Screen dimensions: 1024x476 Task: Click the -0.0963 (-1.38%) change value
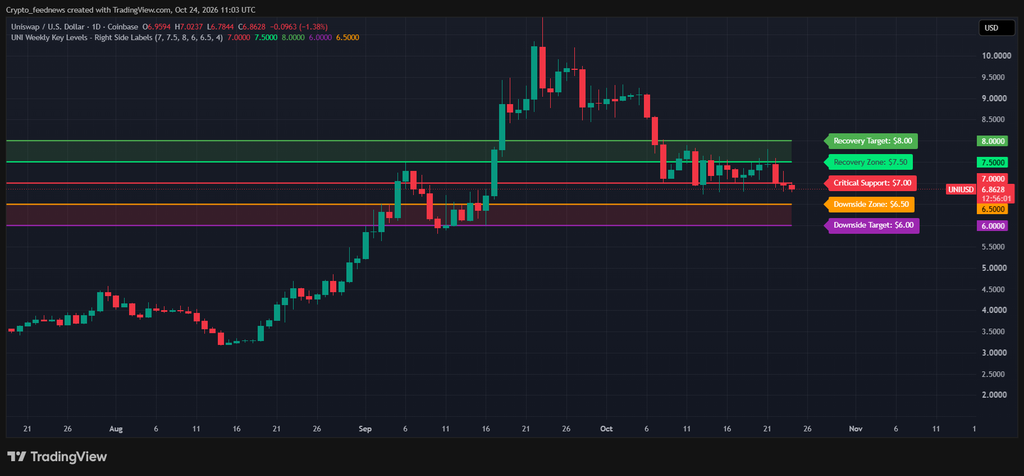297,27
